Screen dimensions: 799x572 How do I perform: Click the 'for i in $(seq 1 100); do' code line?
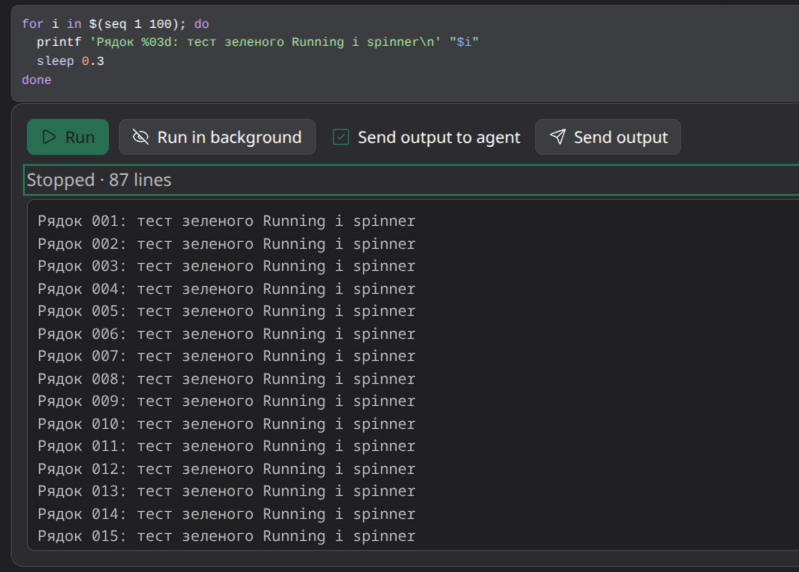click(116, 24)
